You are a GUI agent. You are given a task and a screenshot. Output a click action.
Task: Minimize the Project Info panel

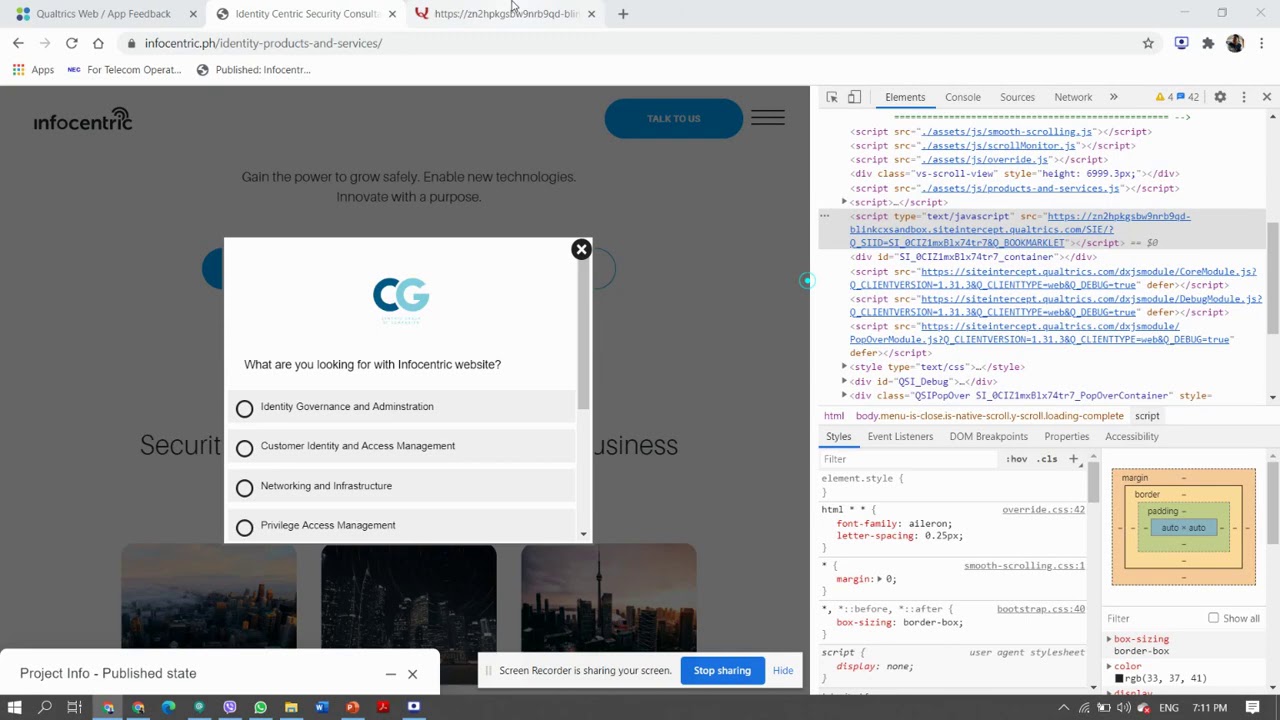coord(391,674)
